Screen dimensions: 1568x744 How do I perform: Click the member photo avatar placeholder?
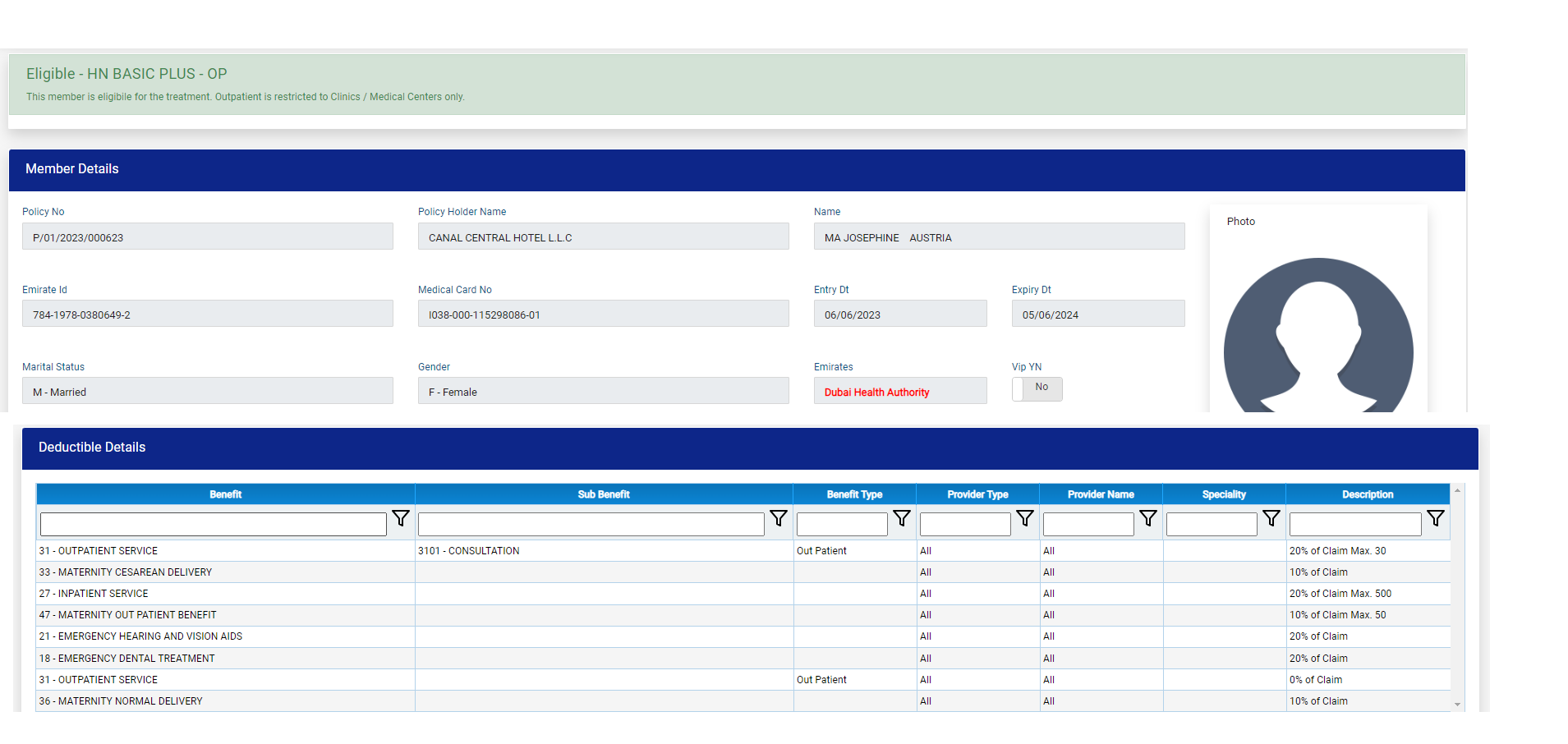click(x=1317, y=338)
